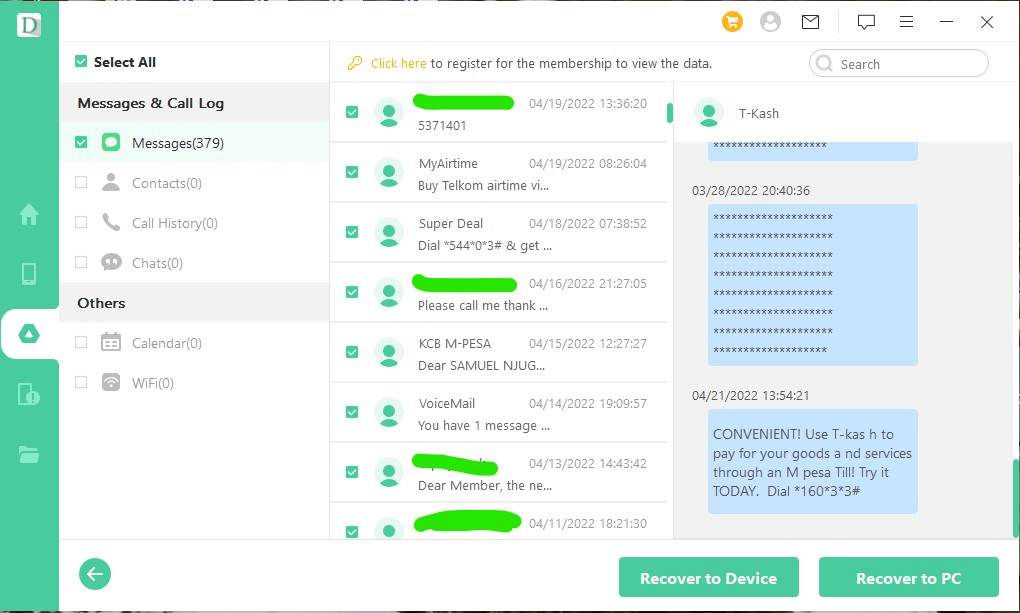Open the Contacts(0) category
Image resolution: width=1020 pixels, height=613 pixels.
(x=194, y=183)
